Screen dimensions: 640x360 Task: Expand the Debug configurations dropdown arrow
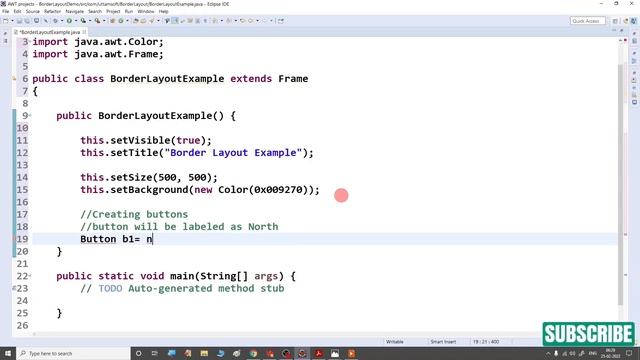62,21
